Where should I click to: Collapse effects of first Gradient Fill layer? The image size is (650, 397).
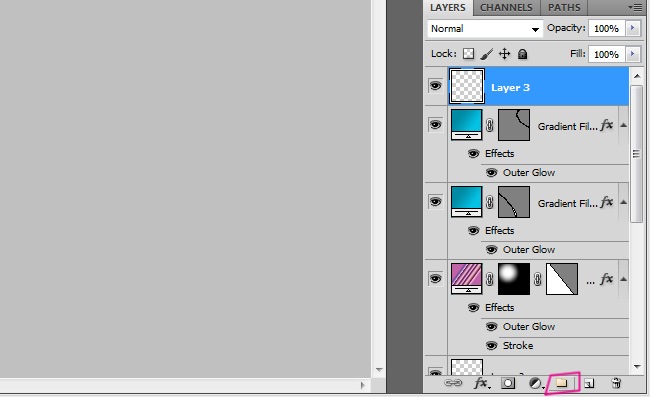[623, 125]
